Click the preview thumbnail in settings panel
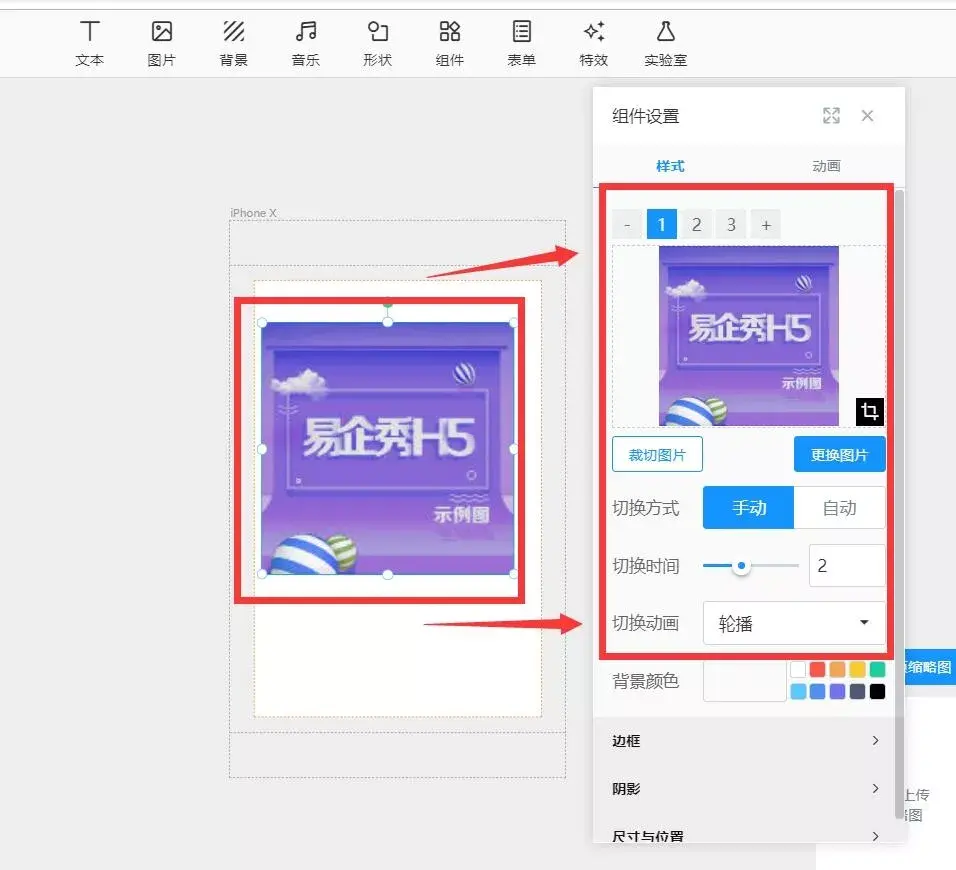956x870 pixels. tap(749, 336)
